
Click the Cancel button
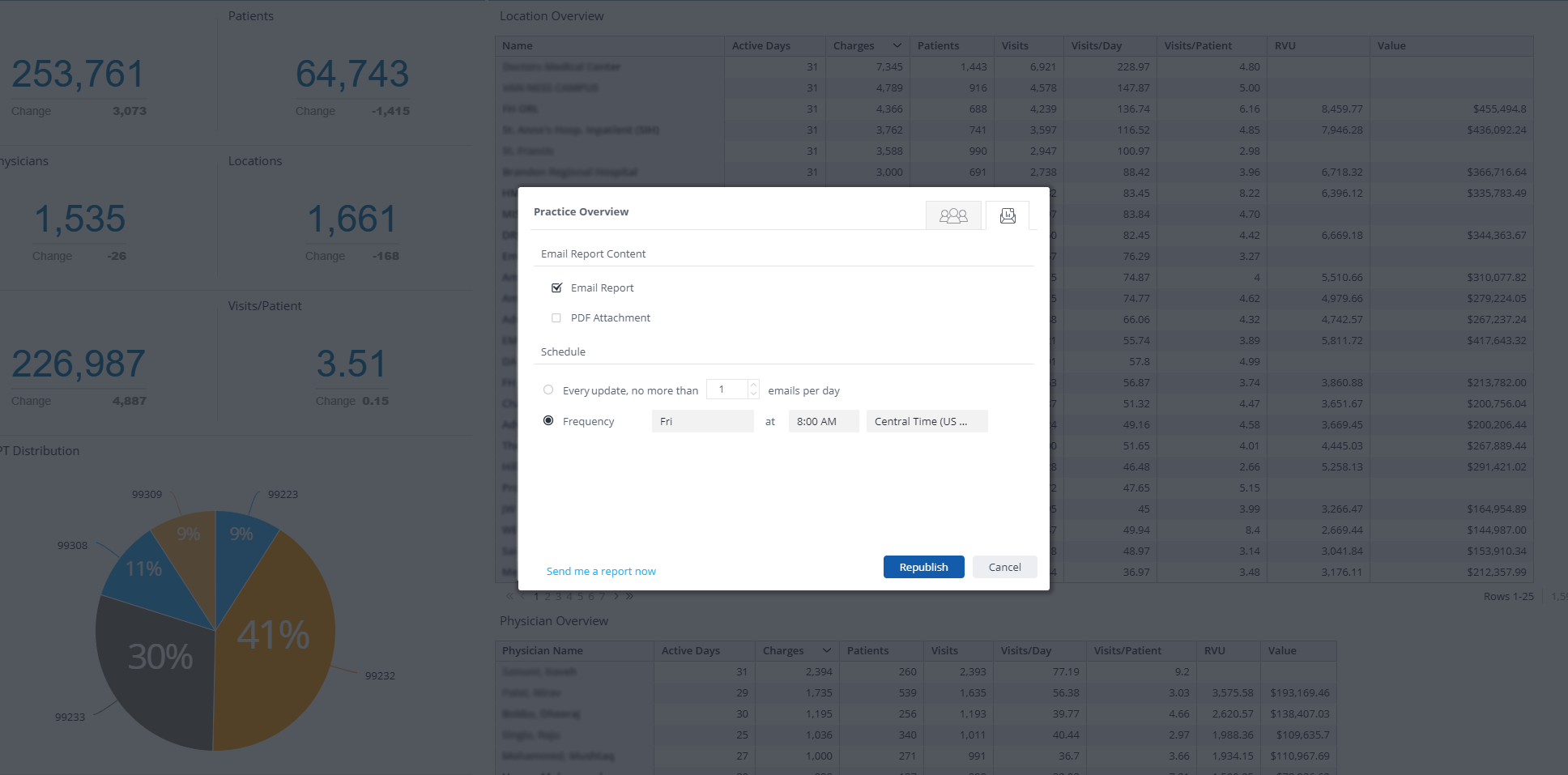[1005, 567]
